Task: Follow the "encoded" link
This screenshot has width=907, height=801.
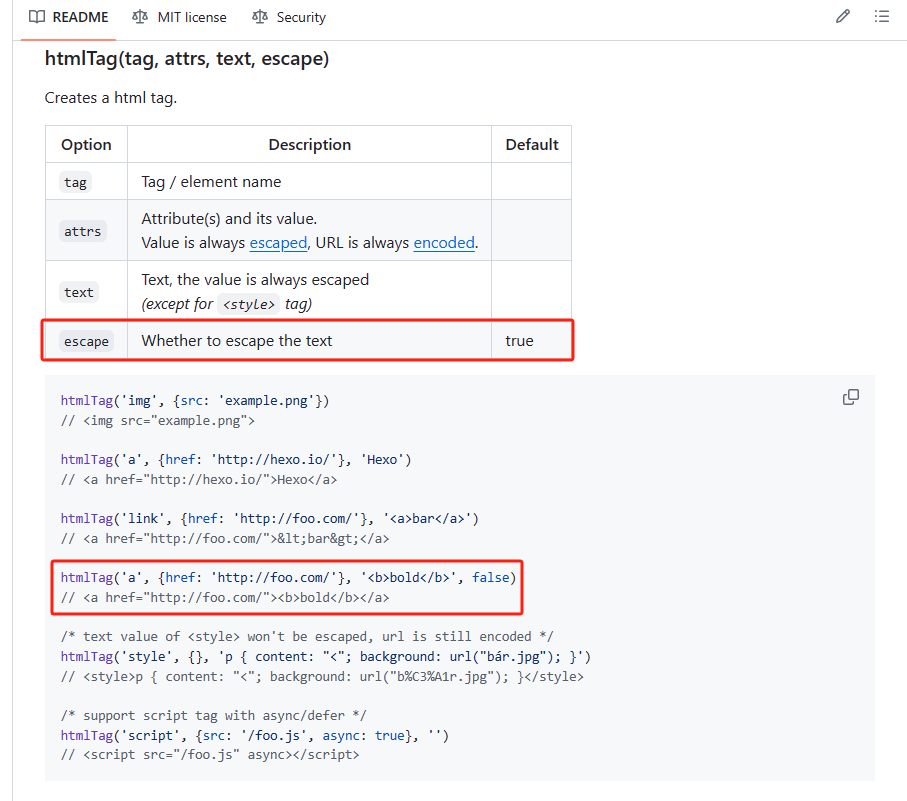Action: tap(444, 242)
